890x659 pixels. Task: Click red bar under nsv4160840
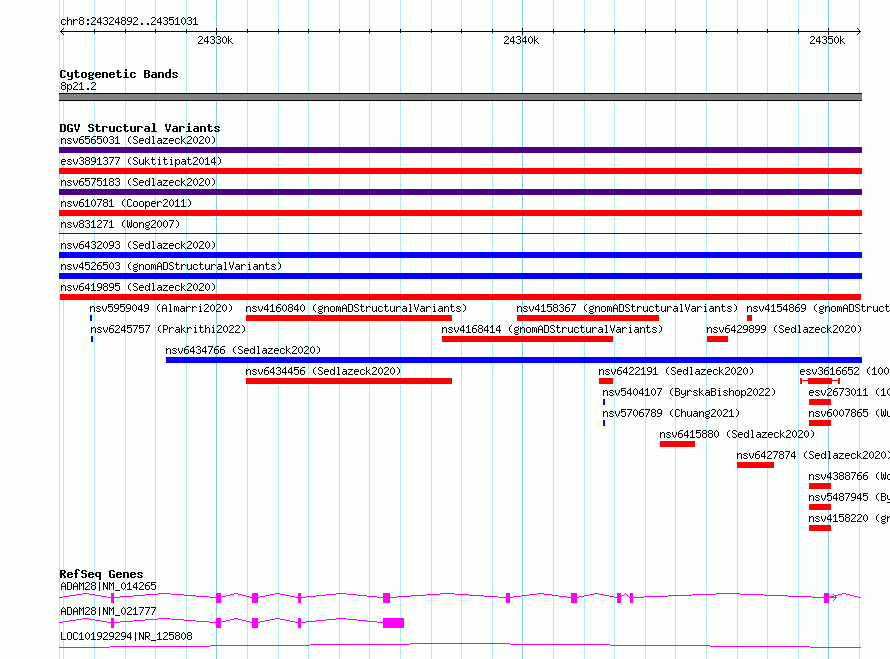point(349,318)
